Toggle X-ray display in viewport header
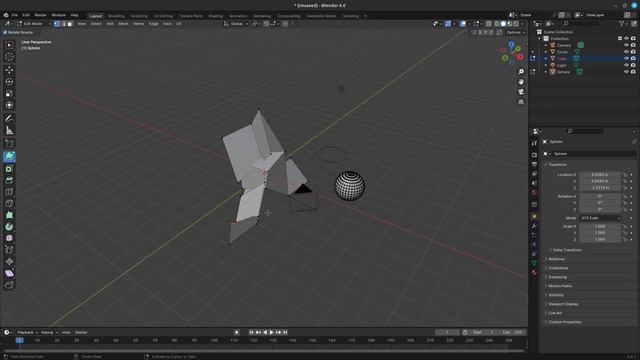Image resolution: width=640 pixels, height=360 pixels. click(489, 24)
